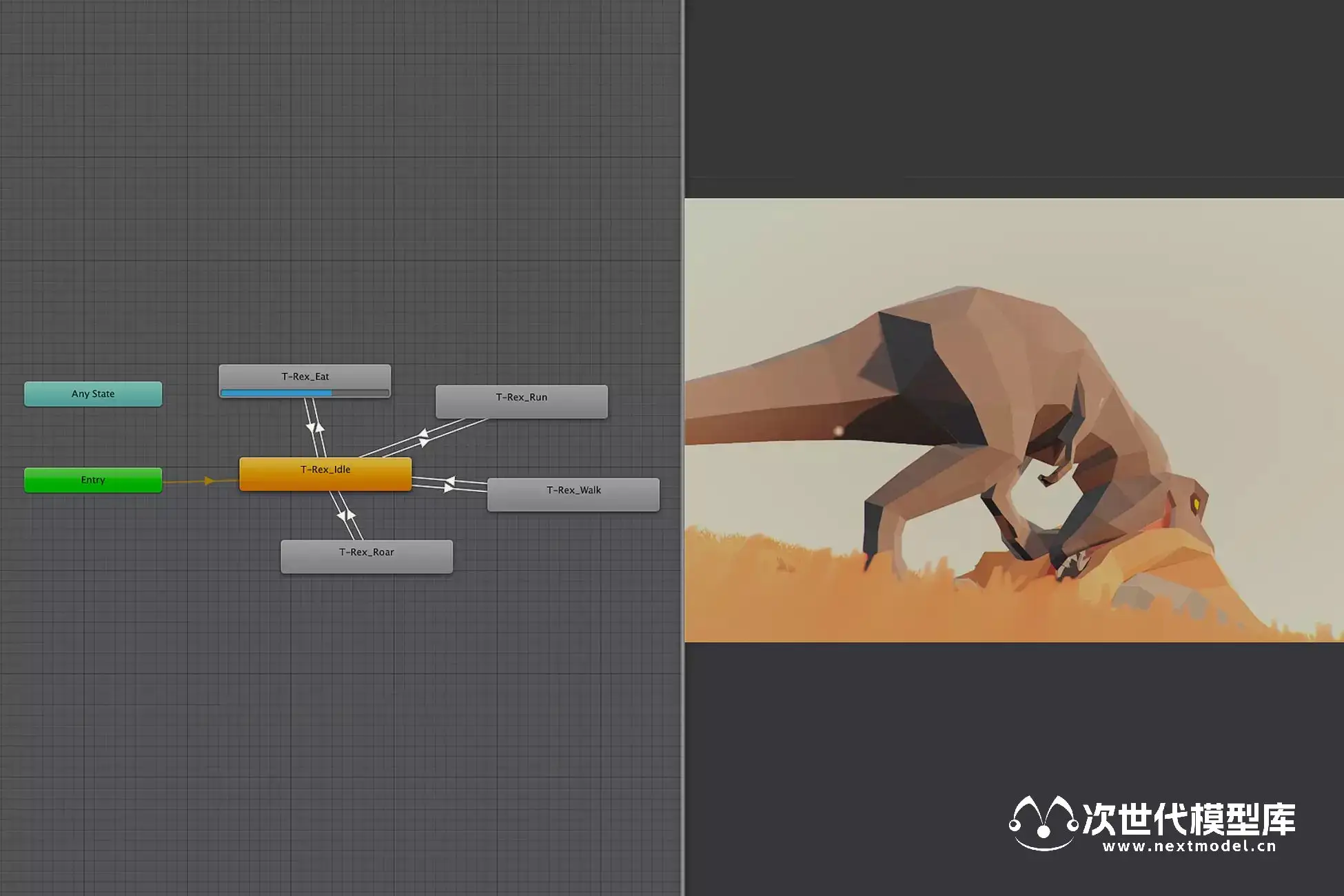
Task: Select the downward-pointing arrow leaving T-Rex_Eat
Action: pos(310,428)
